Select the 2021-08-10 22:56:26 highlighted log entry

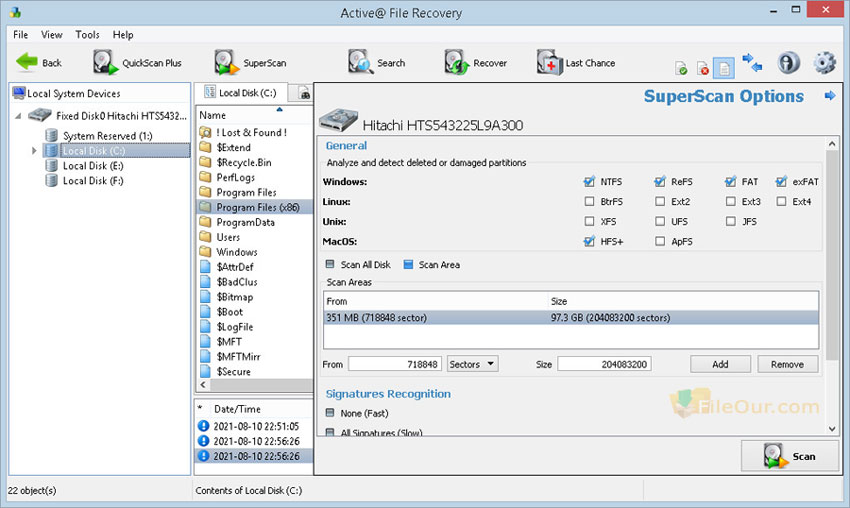(x=254, y=456)
